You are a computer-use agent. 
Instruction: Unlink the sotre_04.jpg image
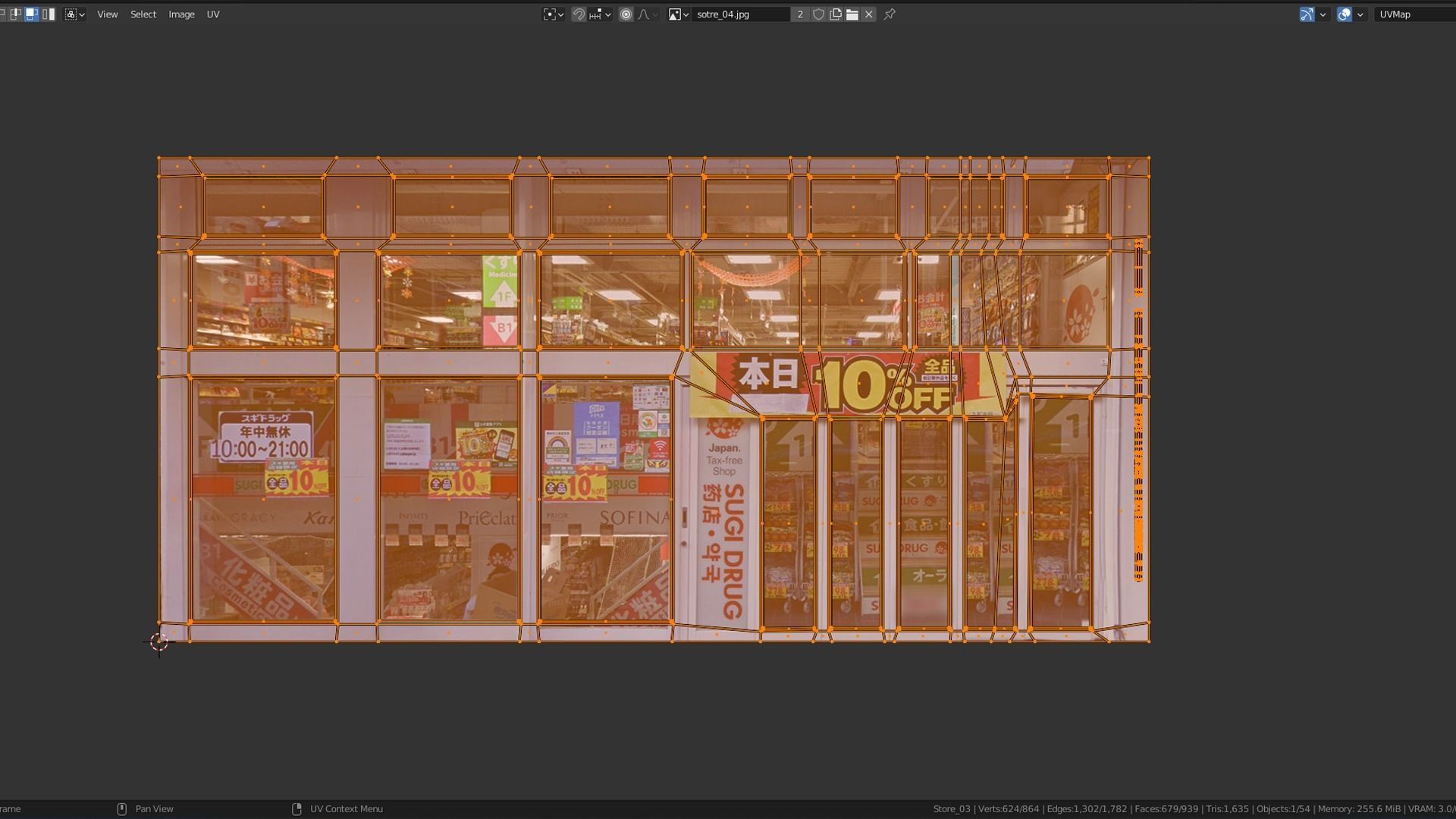click(x=869, y=14)
